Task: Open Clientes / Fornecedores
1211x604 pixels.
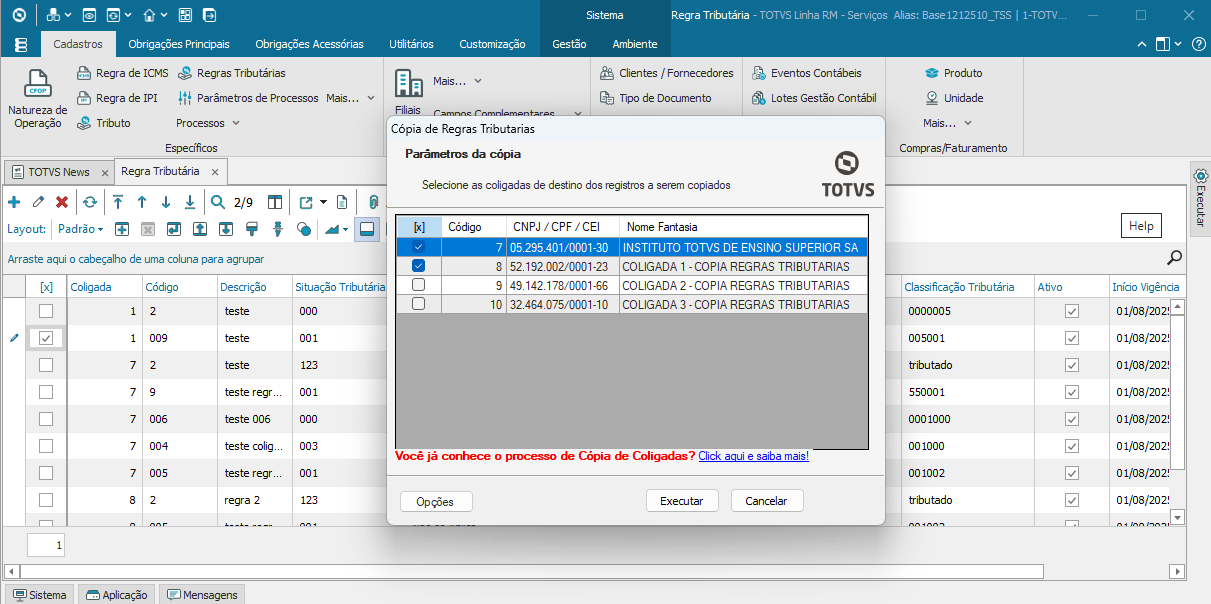Action: click(x=666, y=73)
